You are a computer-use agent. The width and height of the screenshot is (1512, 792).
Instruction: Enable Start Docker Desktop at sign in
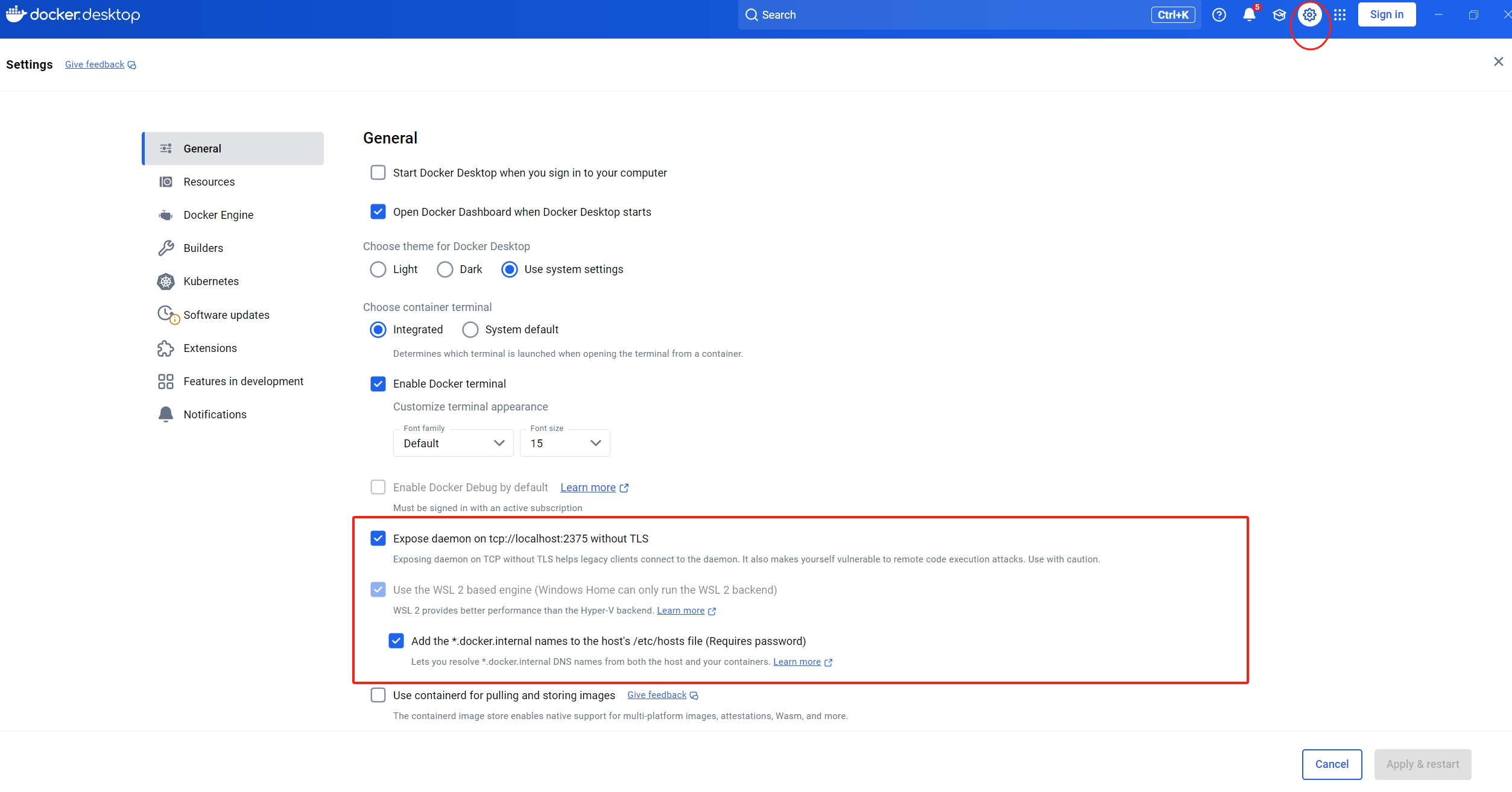pyautogui.click(x=378, y=173)
